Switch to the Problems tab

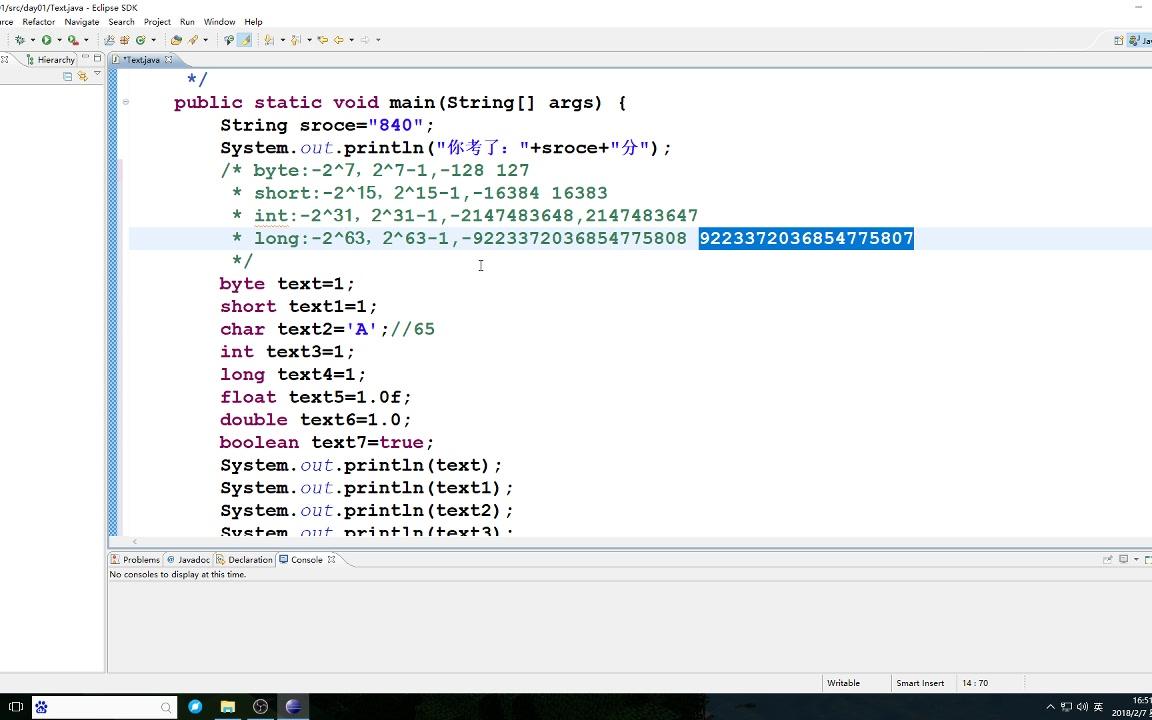coord(135,560)
